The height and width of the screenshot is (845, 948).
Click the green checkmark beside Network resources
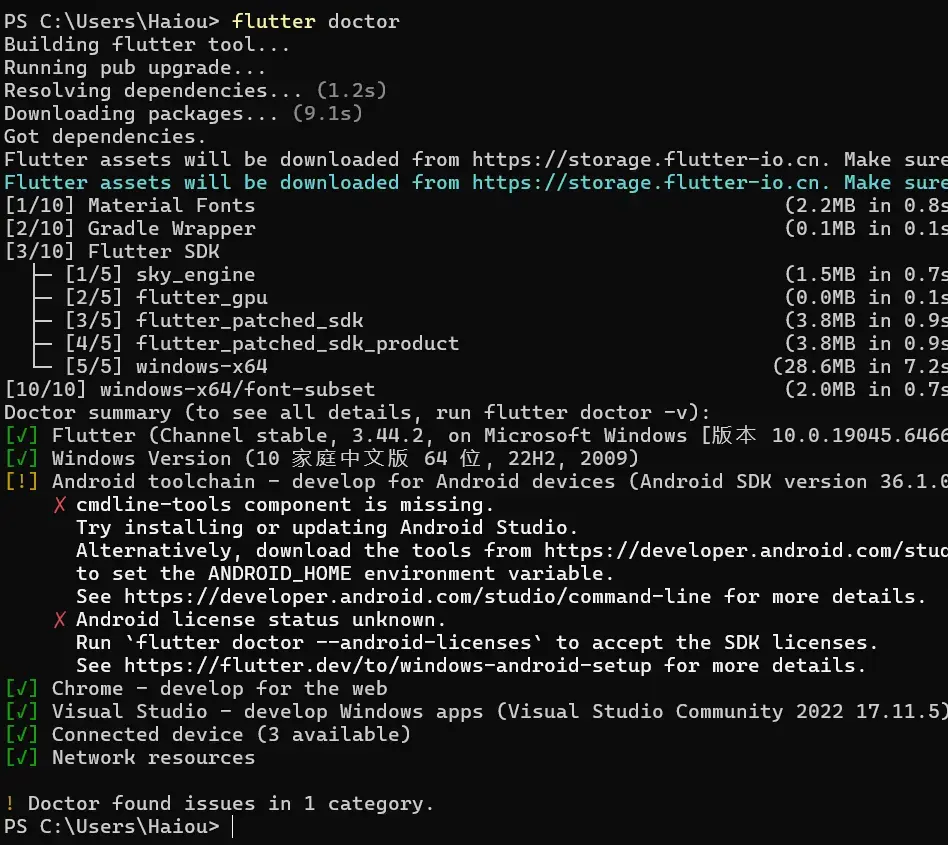click(x=21, y=757)
